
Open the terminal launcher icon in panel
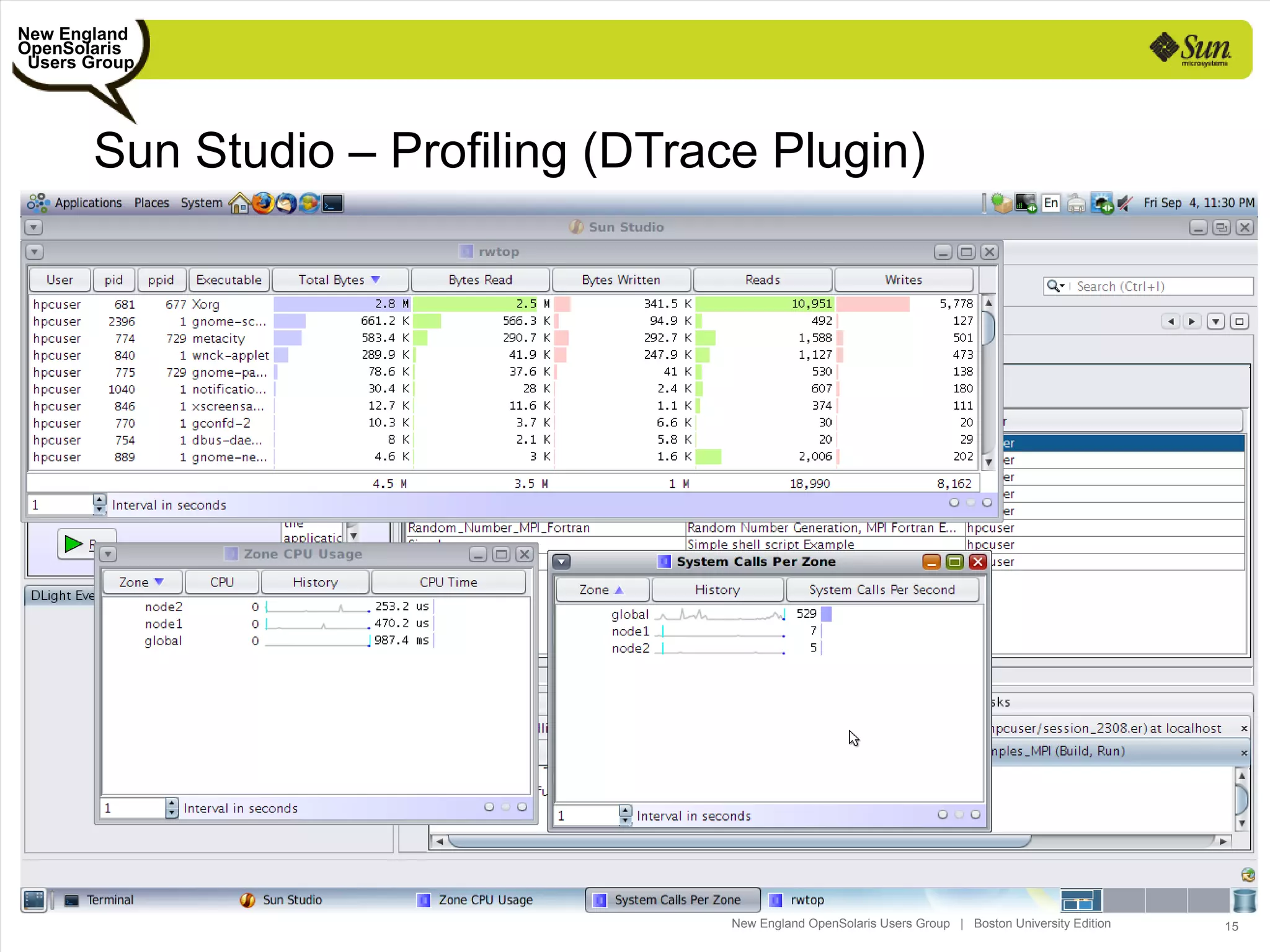(333, 203)
